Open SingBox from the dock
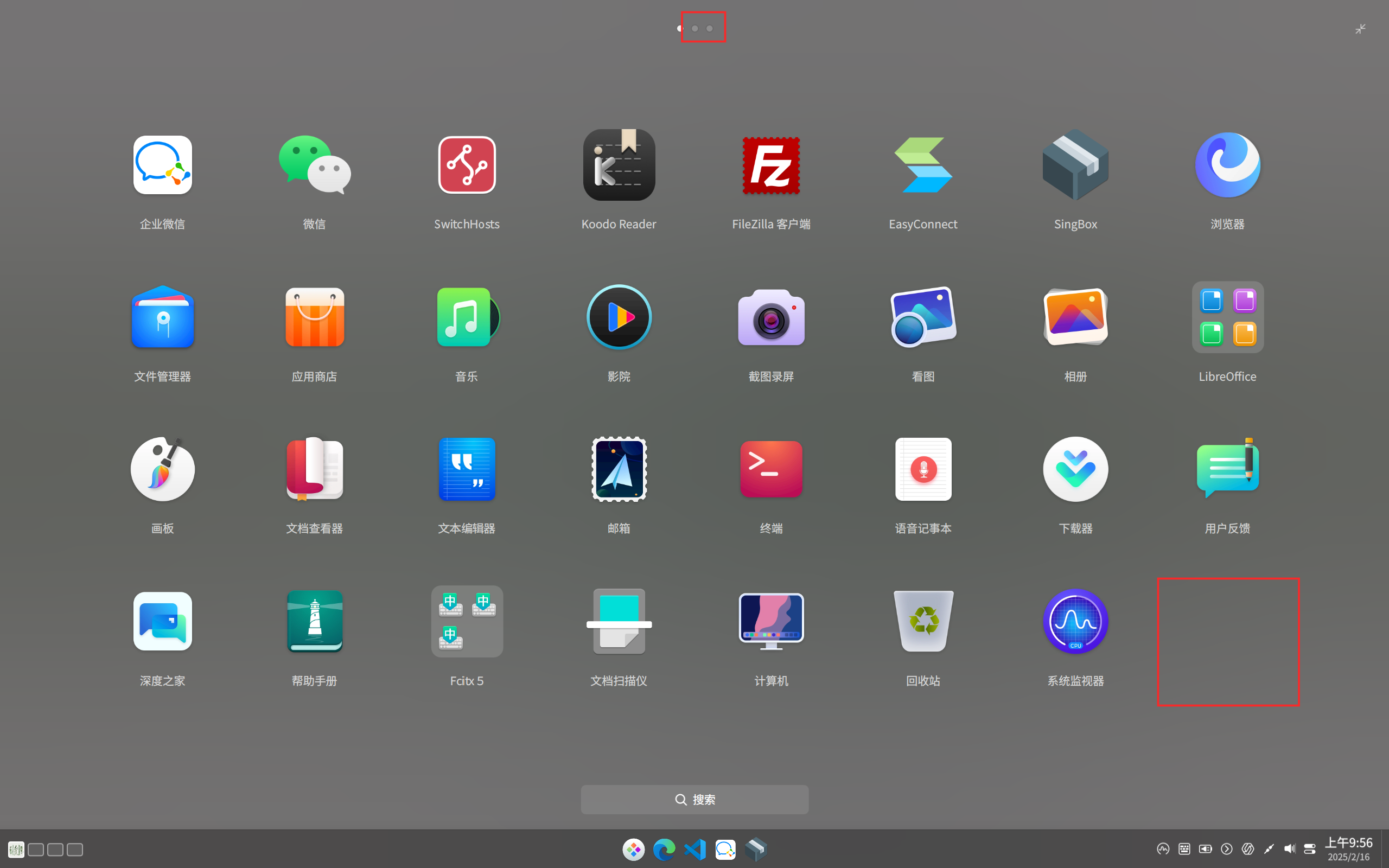This screenshot has width=1389, height=868. [x=756, y=849]
